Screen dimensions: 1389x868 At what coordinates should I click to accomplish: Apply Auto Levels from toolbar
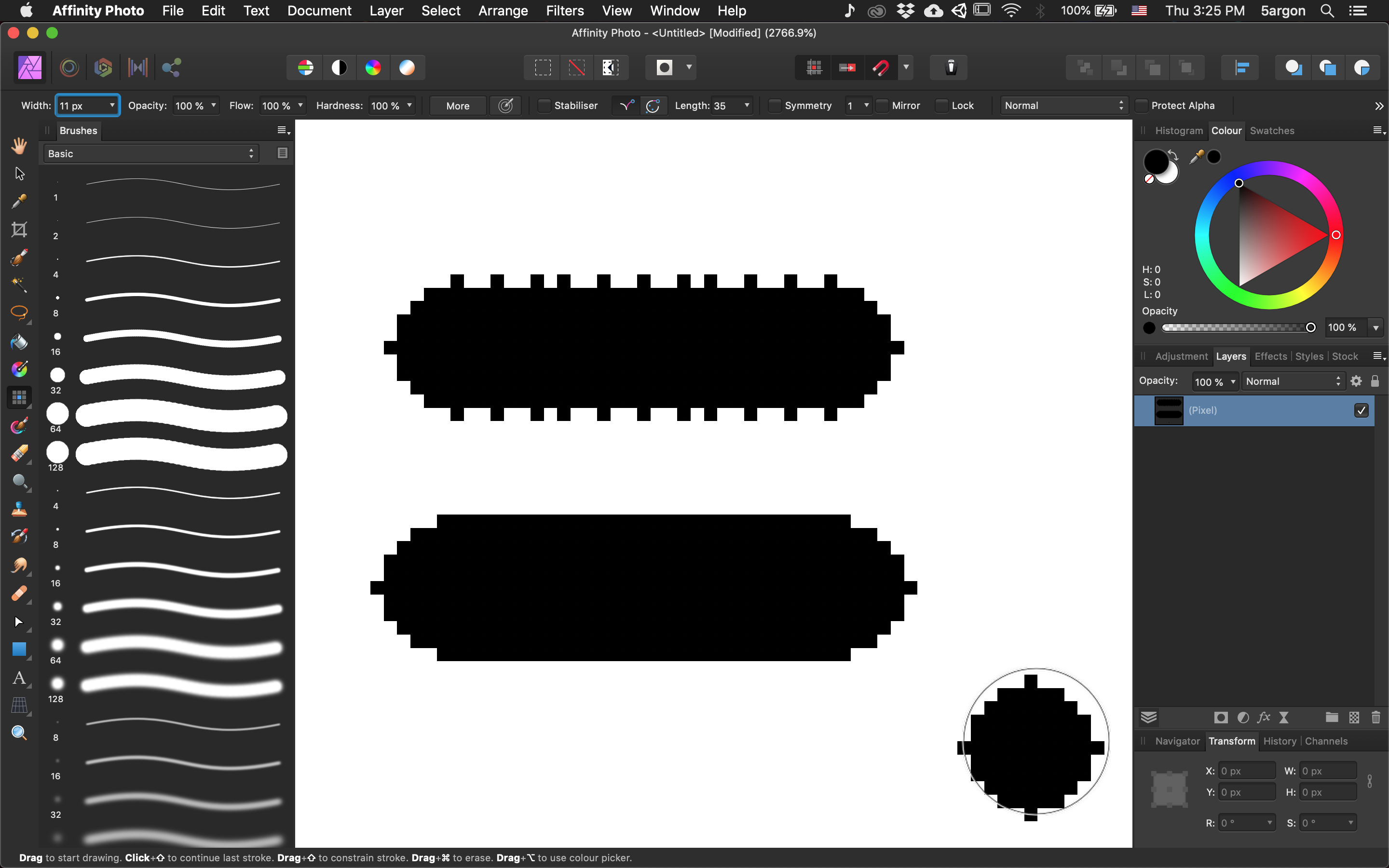306,68
